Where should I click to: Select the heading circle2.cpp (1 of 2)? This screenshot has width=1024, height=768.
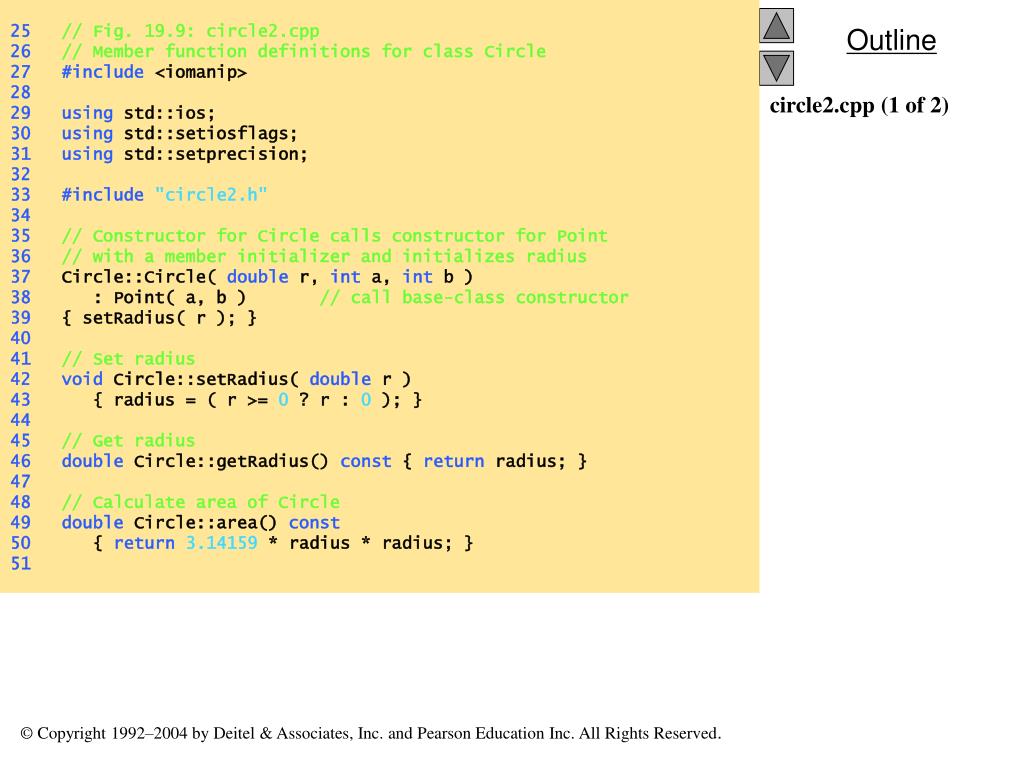859,105
